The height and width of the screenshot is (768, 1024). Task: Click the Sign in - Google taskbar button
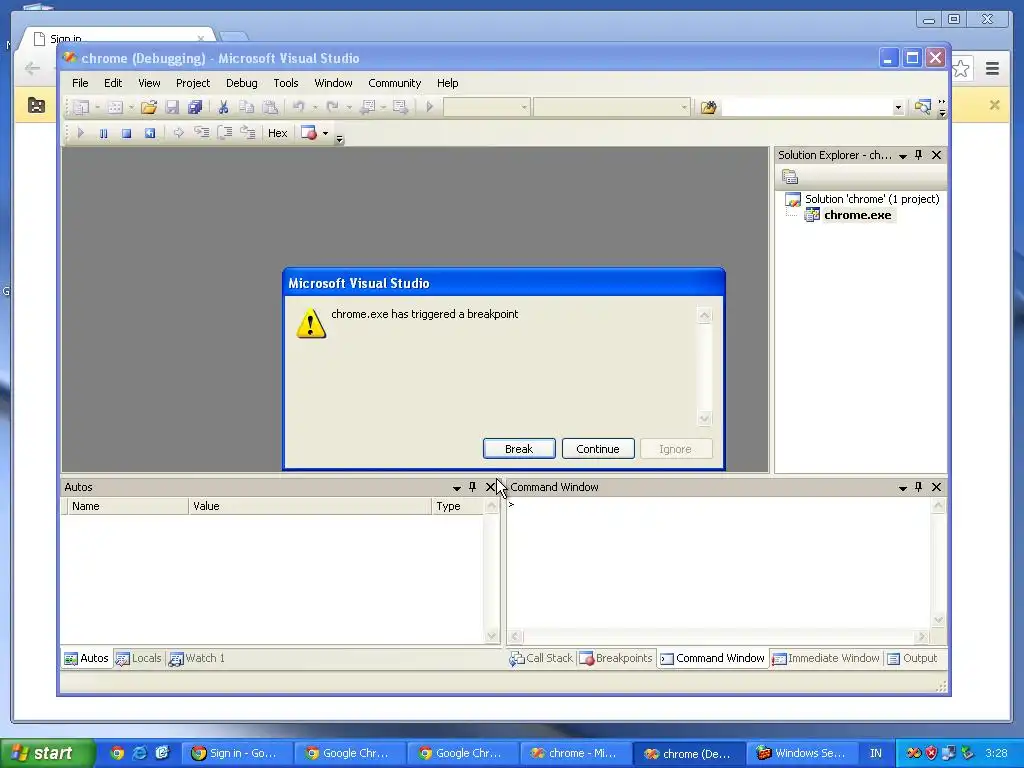236,753
